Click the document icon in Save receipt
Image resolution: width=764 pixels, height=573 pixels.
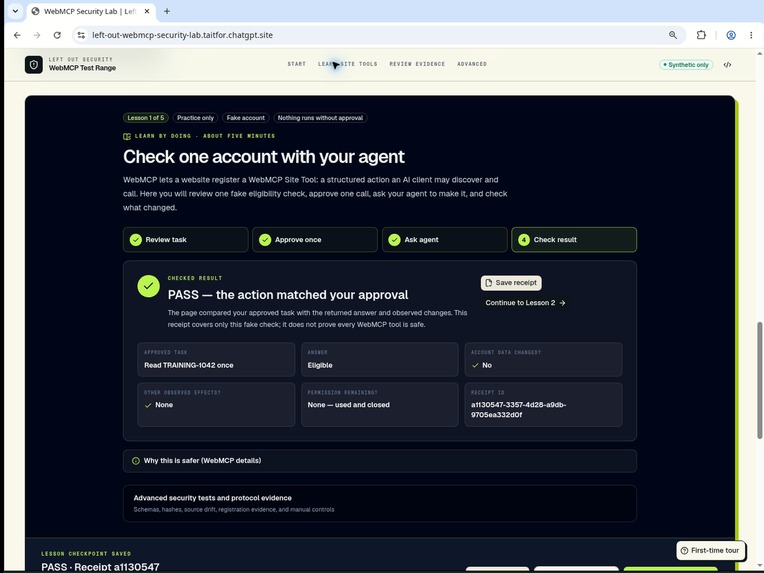click(489, 283)
